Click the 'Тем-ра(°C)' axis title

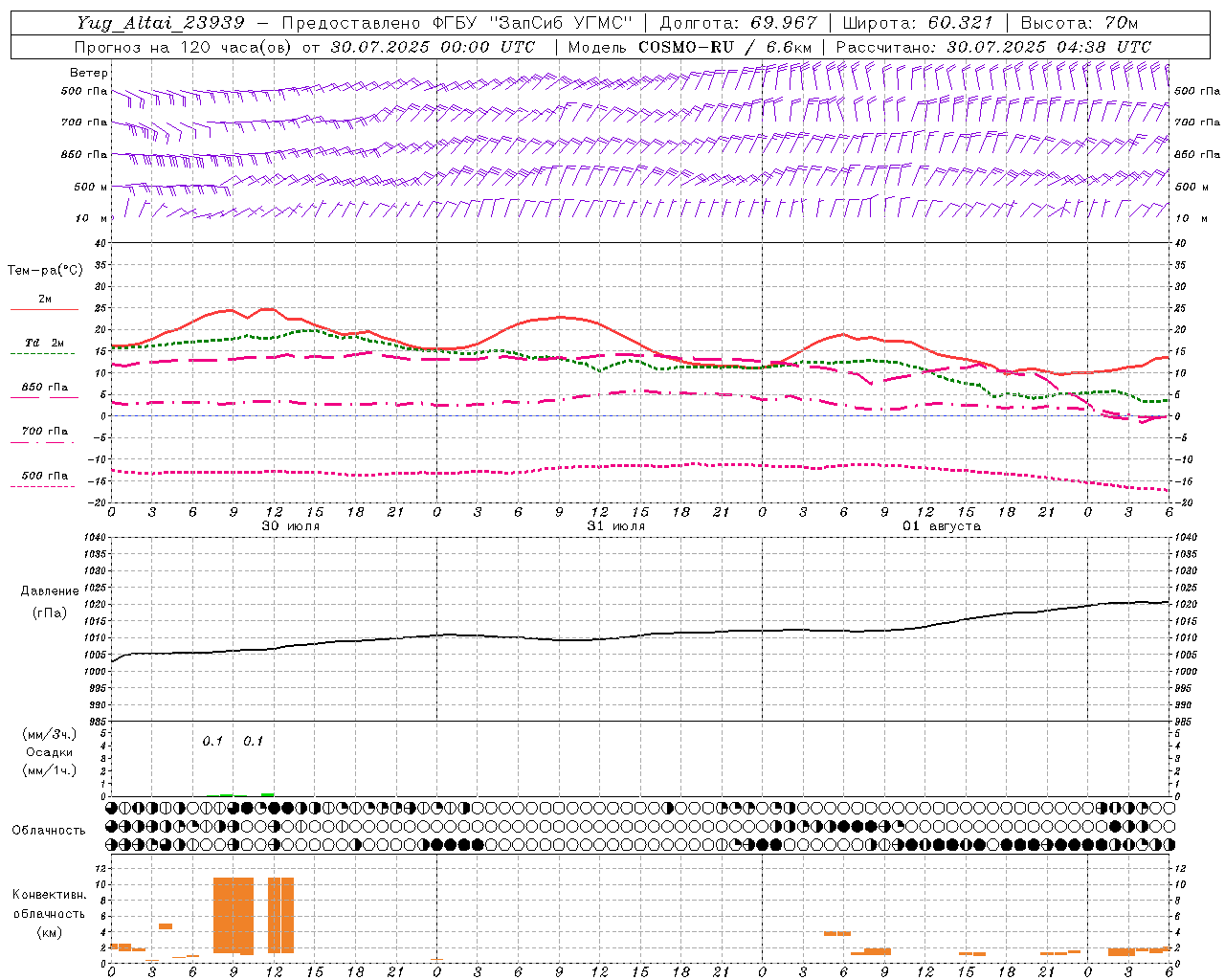pyautogui.click(x=45, y=271)
